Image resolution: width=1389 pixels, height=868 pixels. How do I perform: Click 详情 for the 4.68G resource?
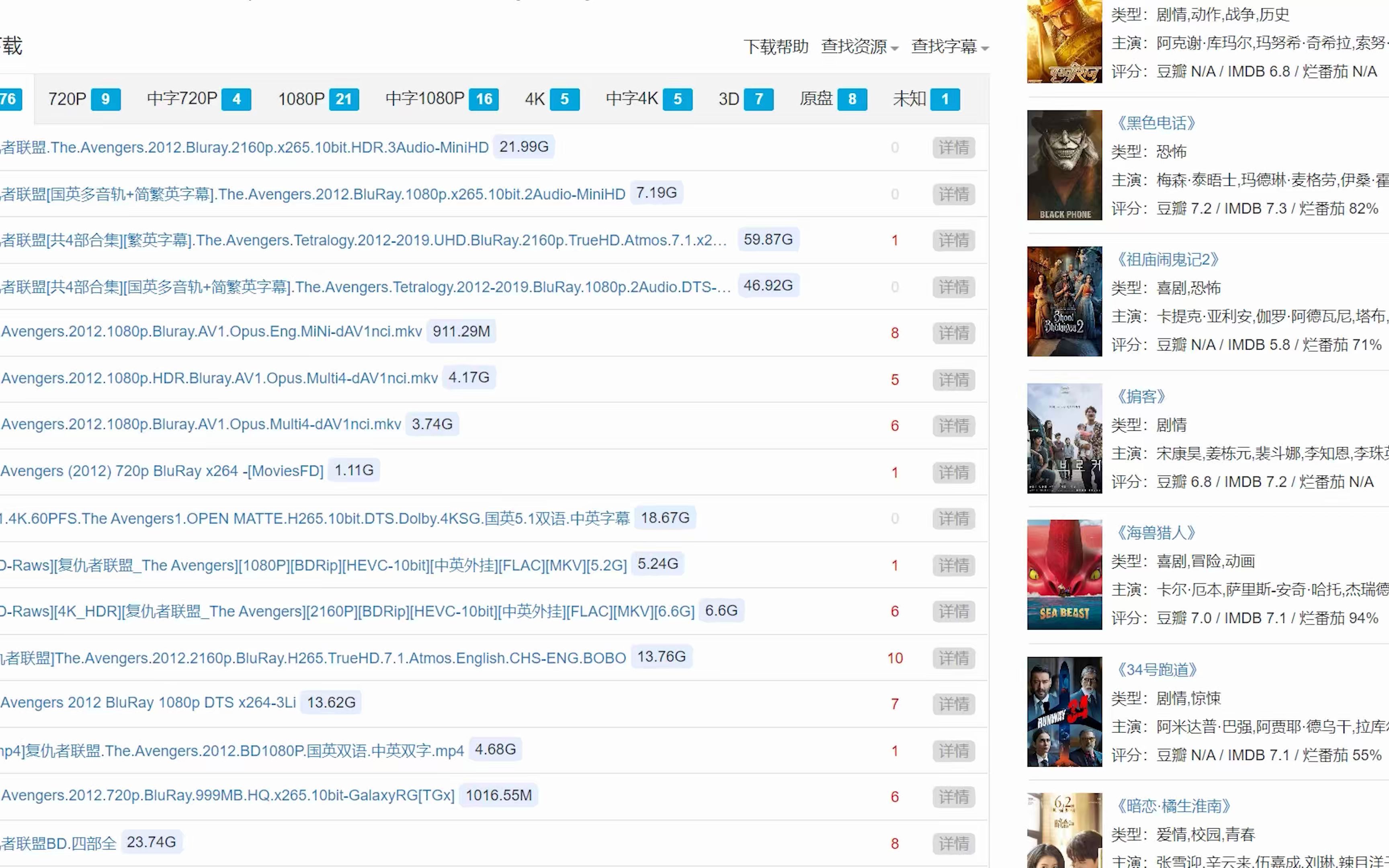[953, 751]
